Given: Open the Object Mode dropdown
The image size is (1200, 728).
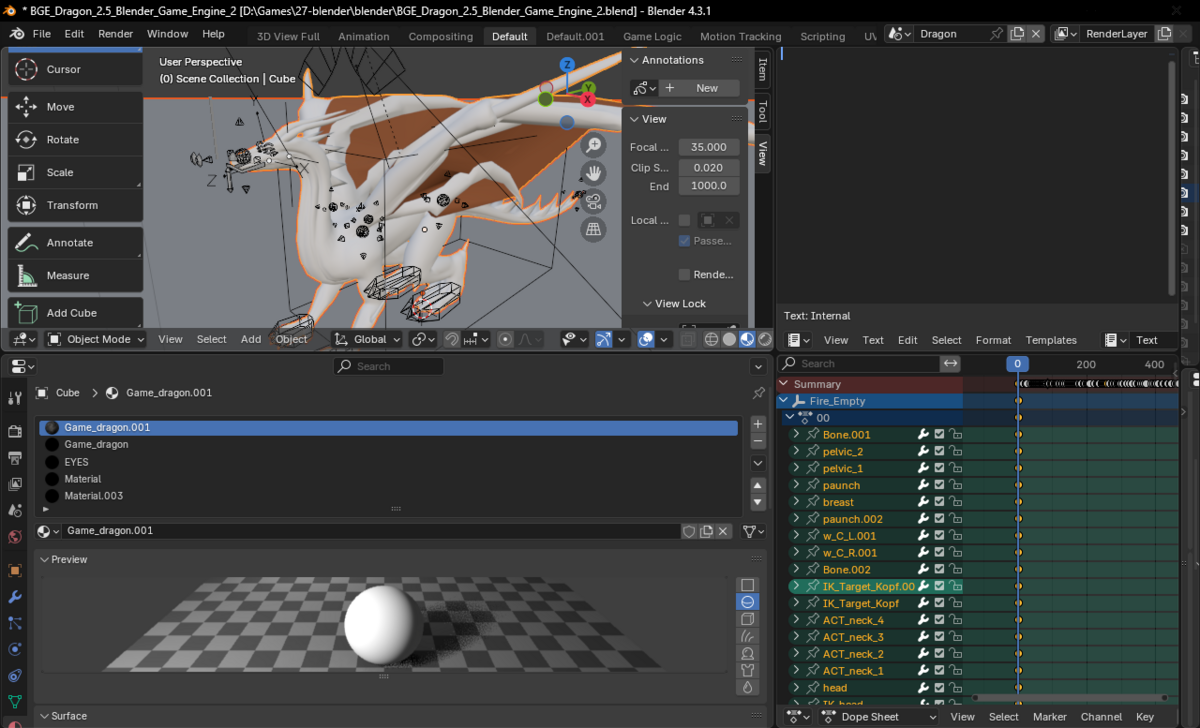Looking at the screenshot, I should [95, 339].
